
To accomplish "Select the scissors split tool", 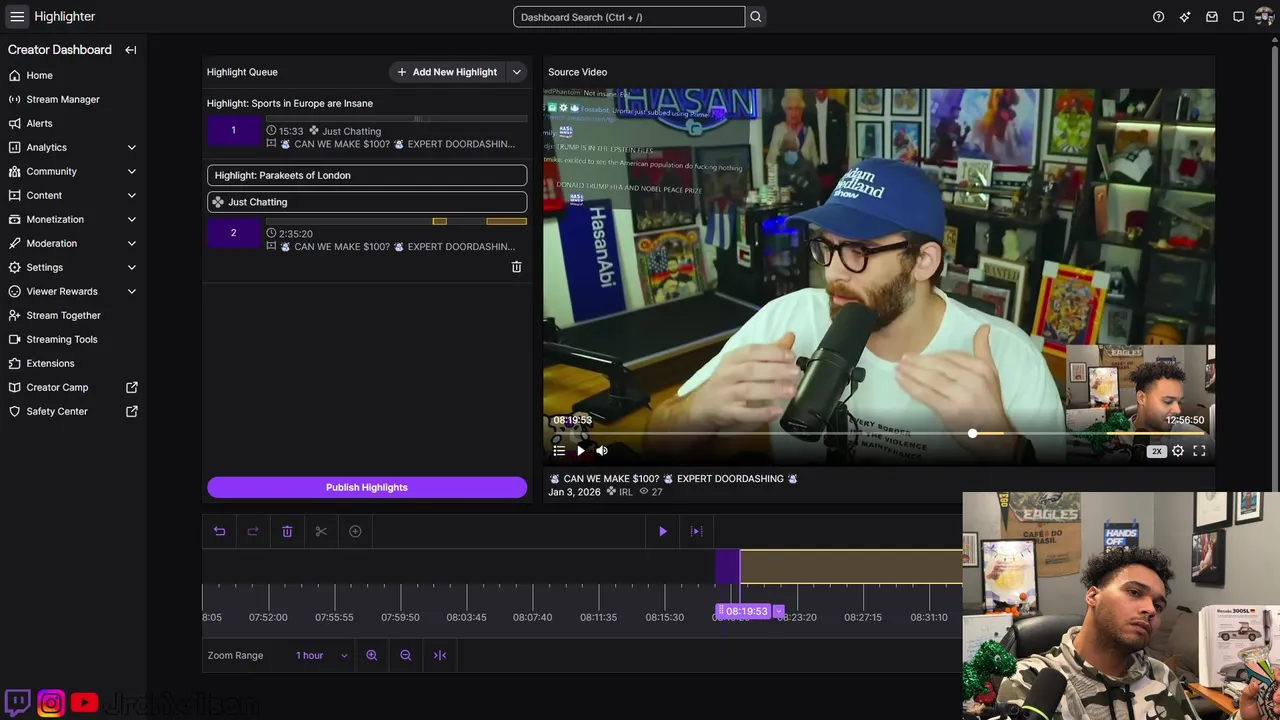I will (x=321, y=531).
